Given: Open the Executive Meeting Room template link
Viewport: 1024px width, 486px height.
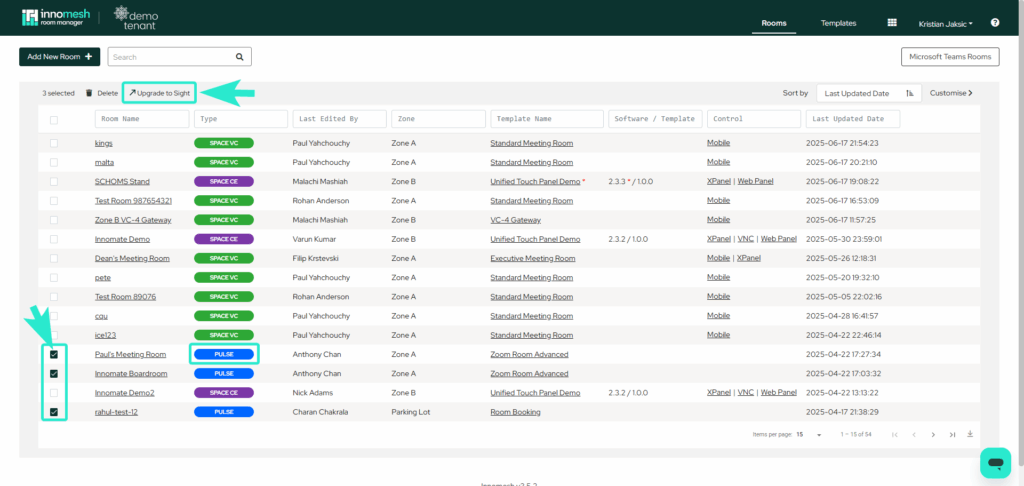Looking at the screenshot, I should pos(533,259).
